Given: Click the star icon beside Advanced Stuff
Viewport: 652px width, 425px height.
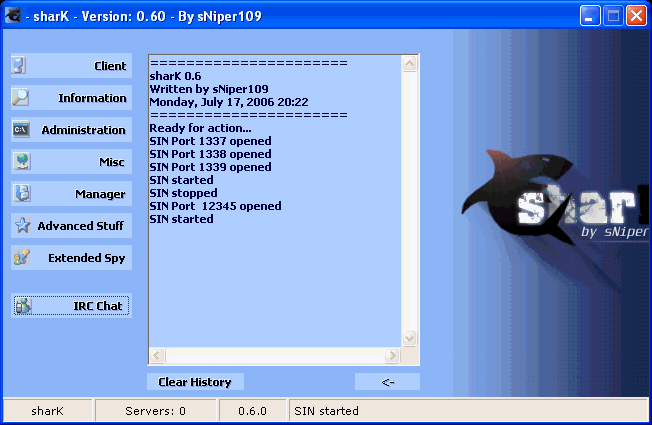Looking at the screenshot, I should coord(21,226).
